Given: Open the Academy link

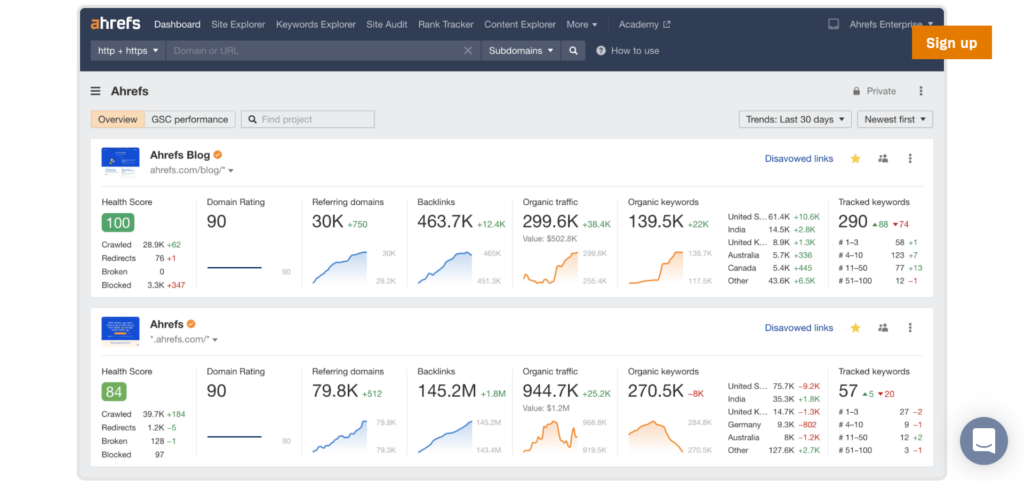Looking at the screenshot, I should click(x=639, y=24).
